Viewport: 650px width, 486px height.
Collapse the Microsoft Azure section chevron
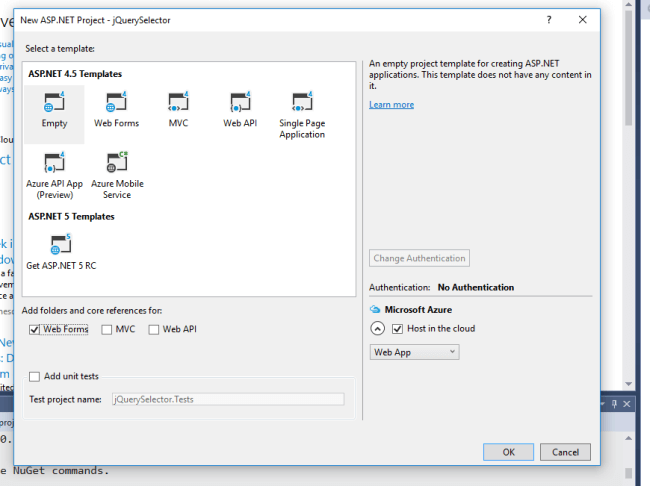pos(377,328)
